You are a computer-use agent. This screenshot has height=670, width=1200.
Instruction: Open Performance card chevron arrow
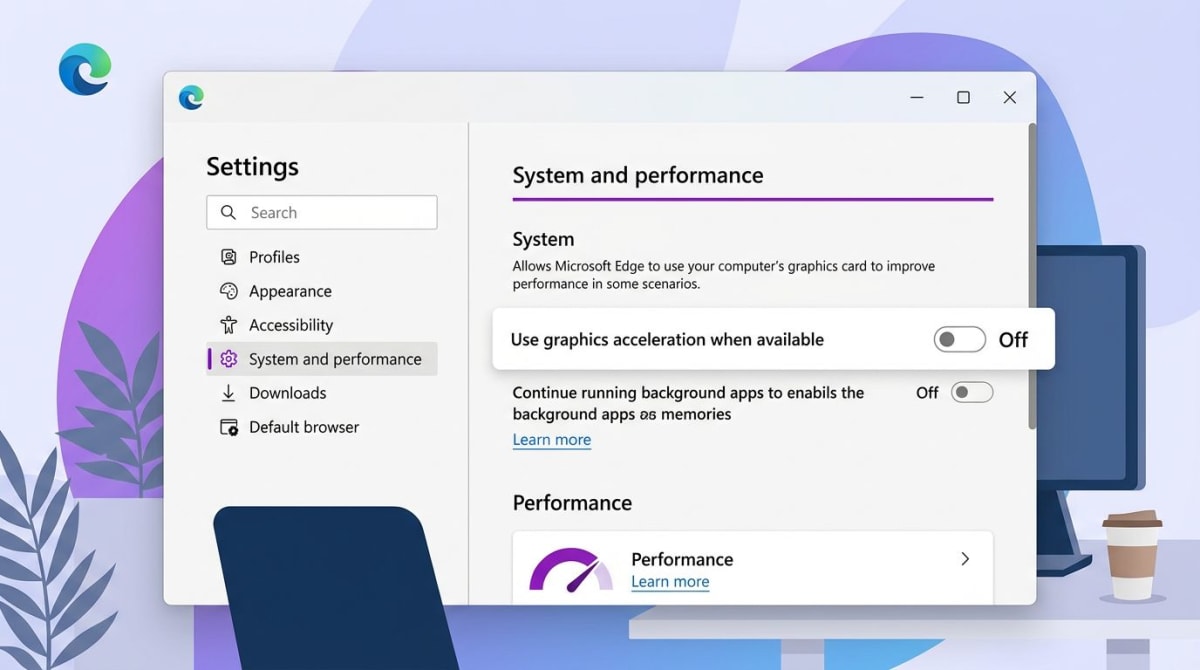(965, 559)
